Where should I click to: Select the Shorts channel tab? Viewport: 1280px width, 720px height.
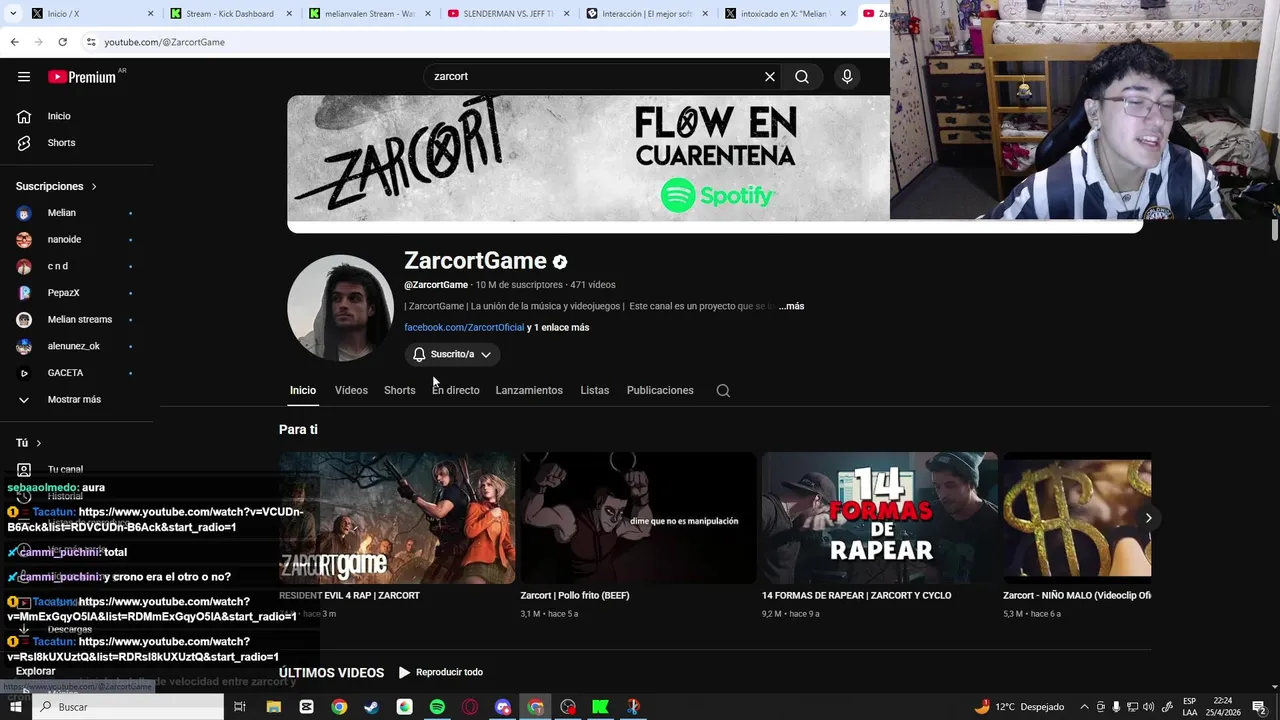[x=400, y=390]
